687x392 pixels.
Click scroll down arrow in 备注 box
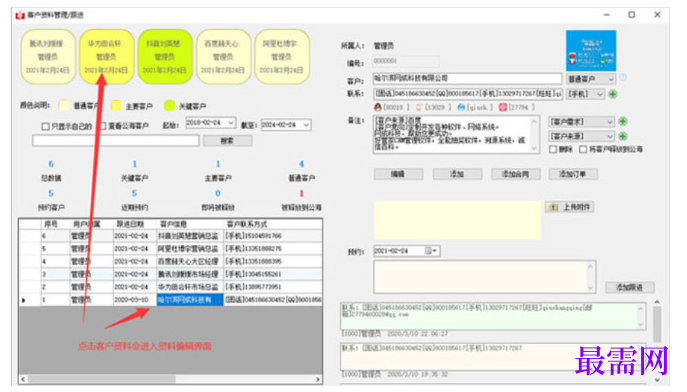click(534, 149)
